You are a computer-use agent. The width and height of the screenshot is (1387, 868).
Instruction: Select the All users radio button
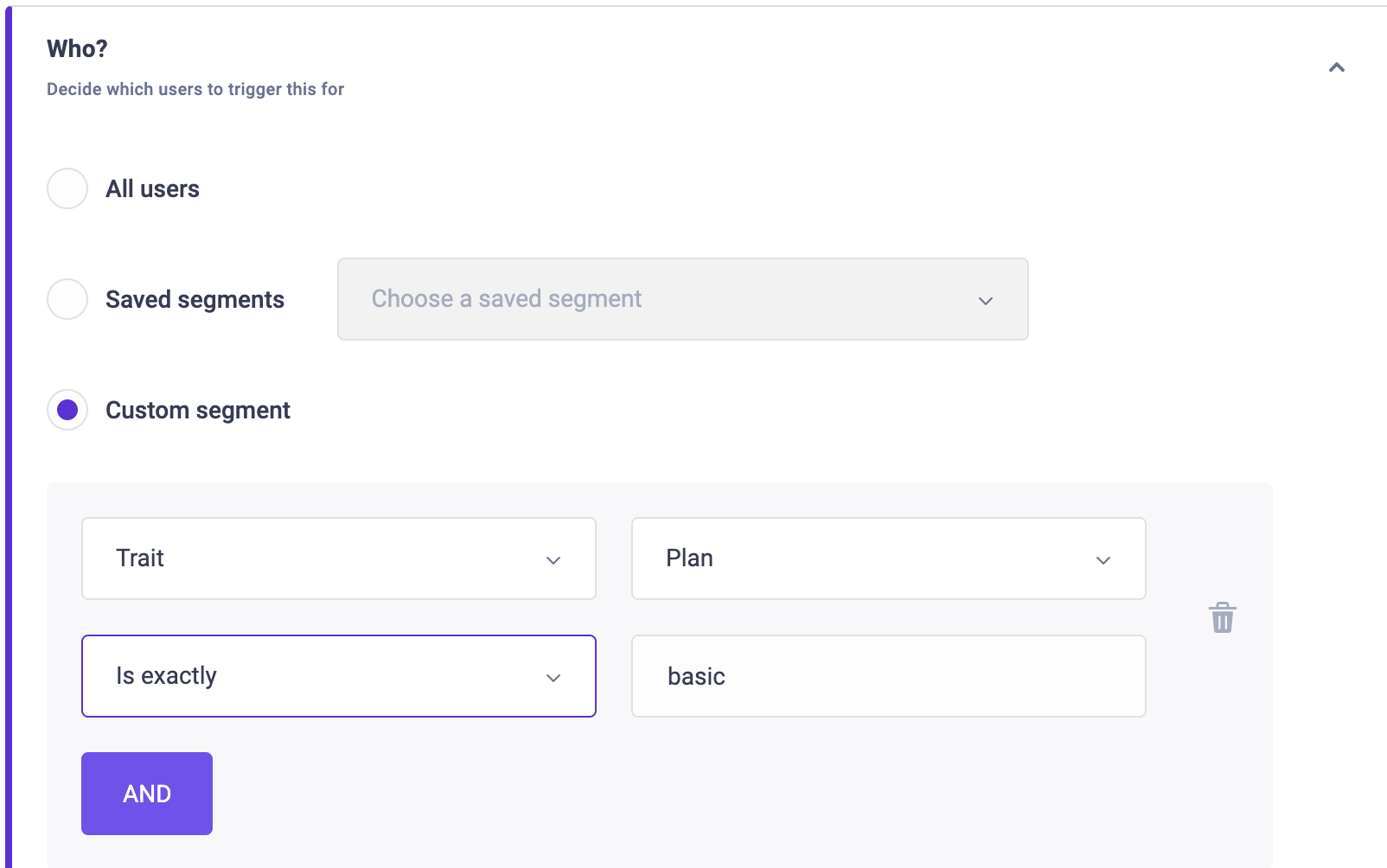click(67, 188)
